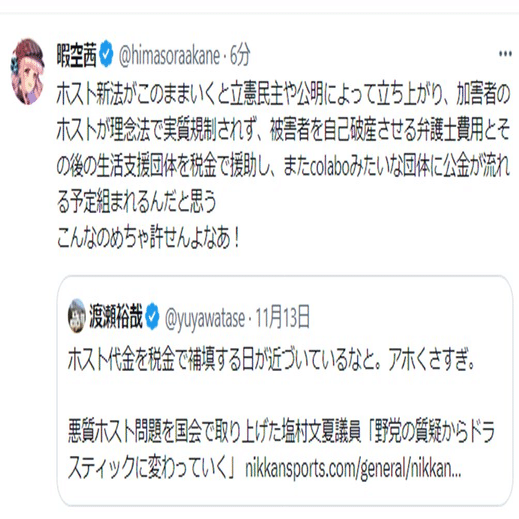519x519 pixels.
Task: Open the @himasoraakane handle
Action: coord(169,56)
